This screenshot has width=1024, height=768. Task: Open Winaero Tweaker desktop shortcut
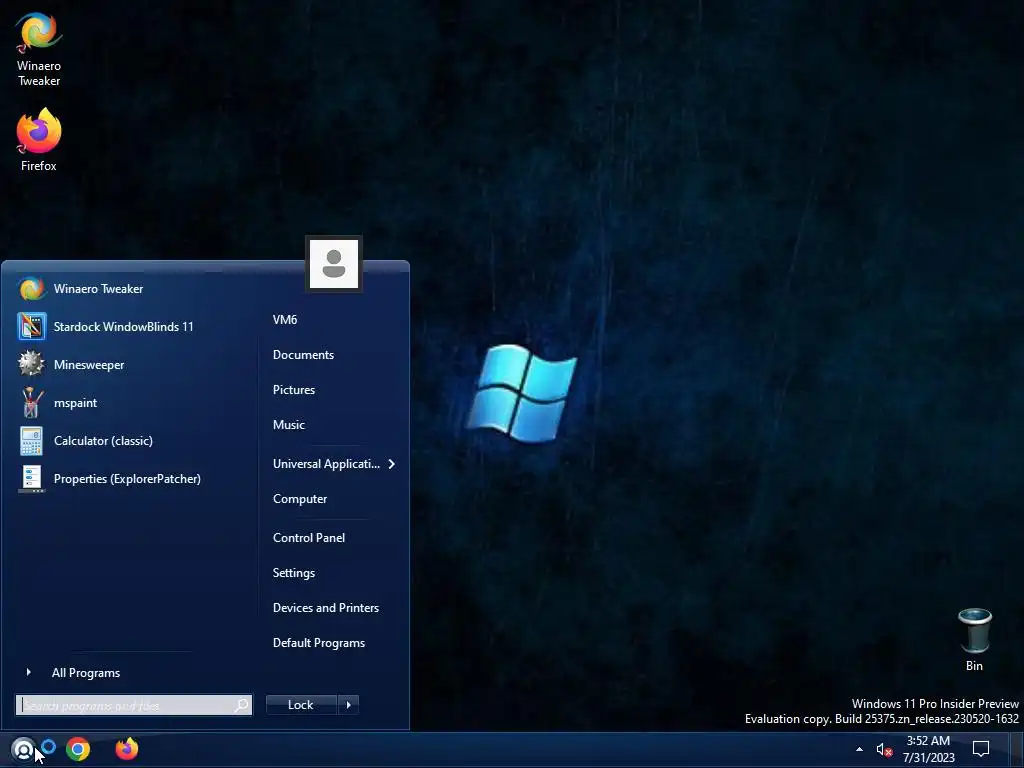(39, 50)
